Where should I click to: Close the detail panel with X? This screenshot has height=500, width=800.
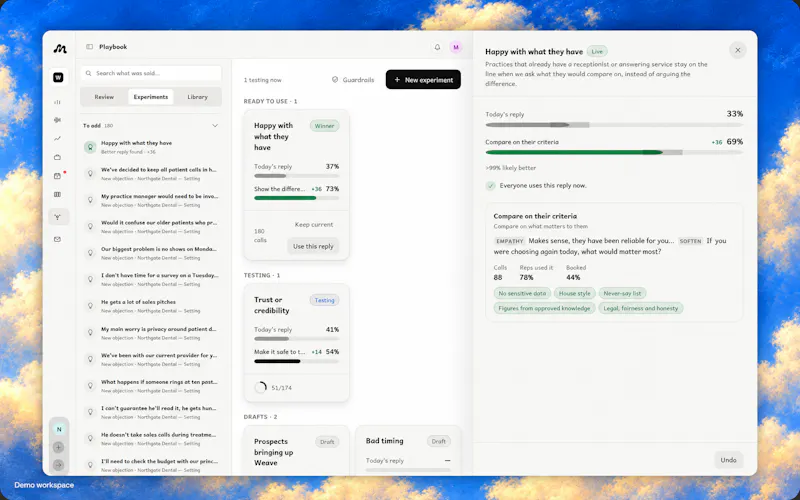coord(737,50)
